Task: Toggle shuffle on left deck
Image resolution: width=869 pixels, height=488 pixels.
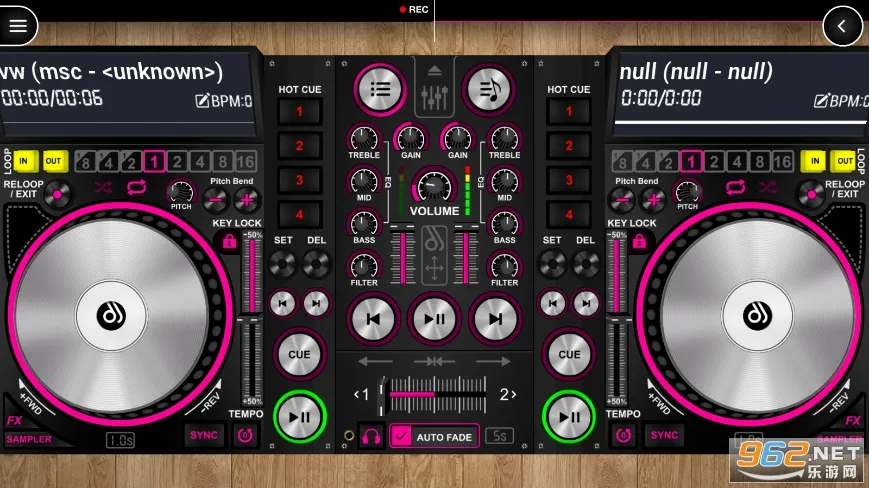Action: [x=103, y=187]
